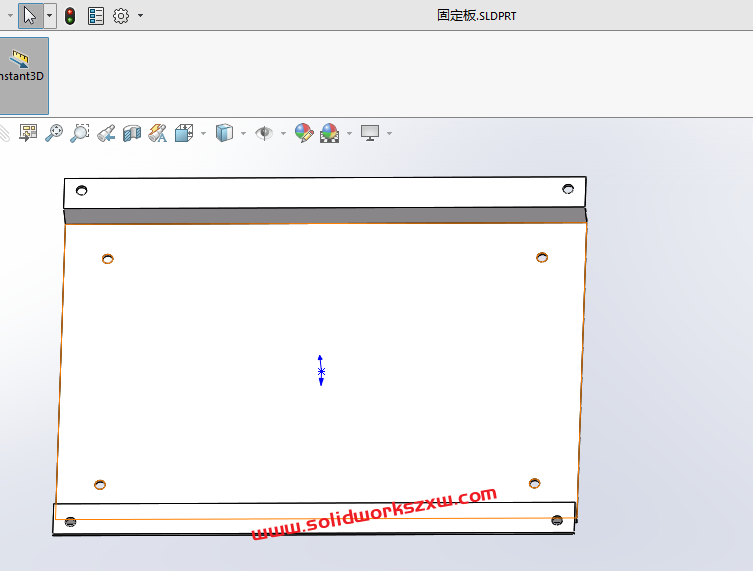Open the View Settings monitor icon
This screenshot has width=753, height=571.
pos(370,133)
